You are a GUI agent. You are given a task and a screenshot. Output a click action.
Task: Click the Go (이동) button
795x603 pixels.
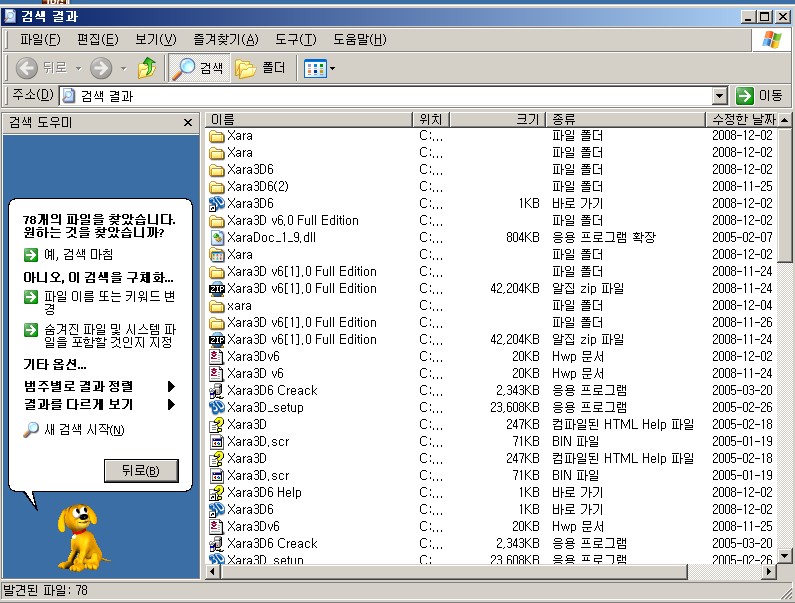(760, 95)
